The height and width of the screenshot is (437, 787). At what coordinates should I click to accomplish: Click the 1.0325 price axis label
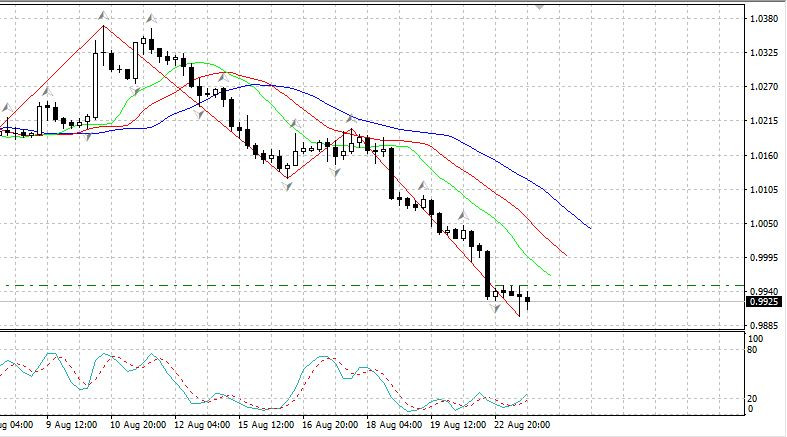point(764,53)
